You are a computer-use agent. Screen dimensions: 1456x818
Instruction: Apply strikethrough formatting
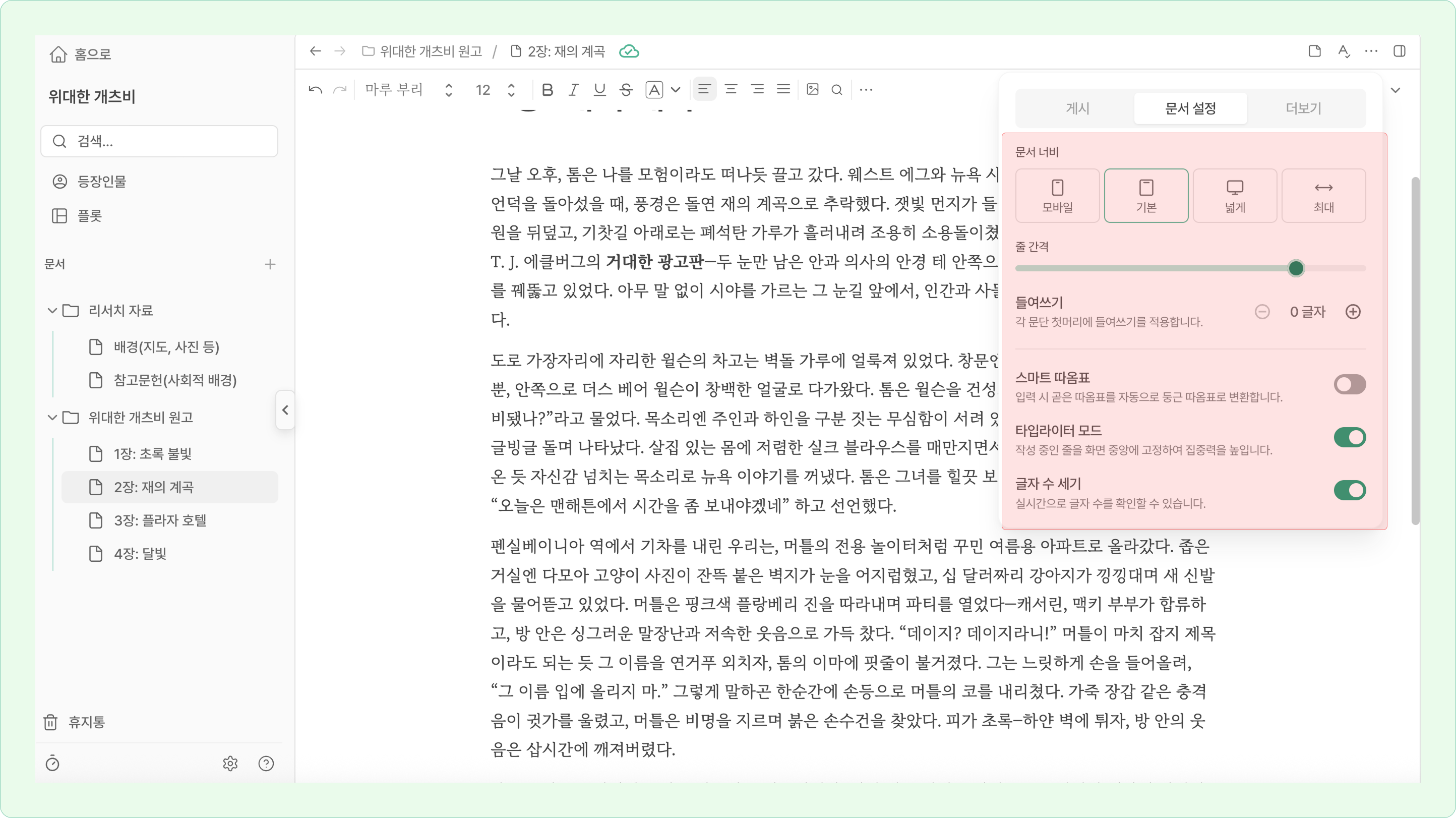[x=626, y=89]
